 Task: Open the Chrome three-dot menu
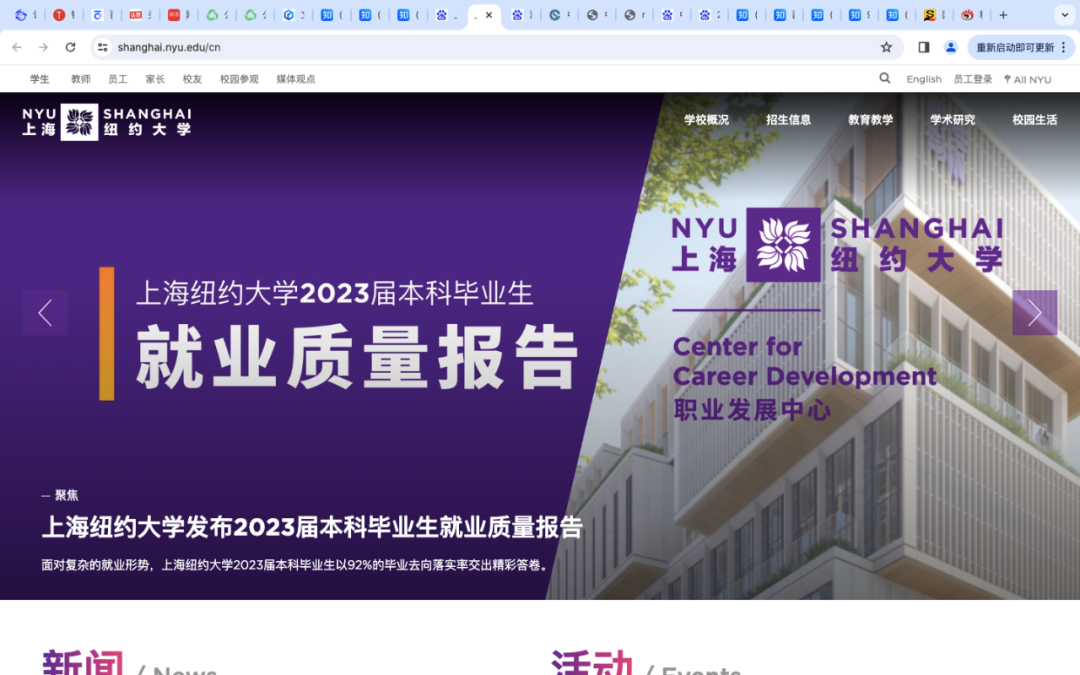(x=1063, y=47)
